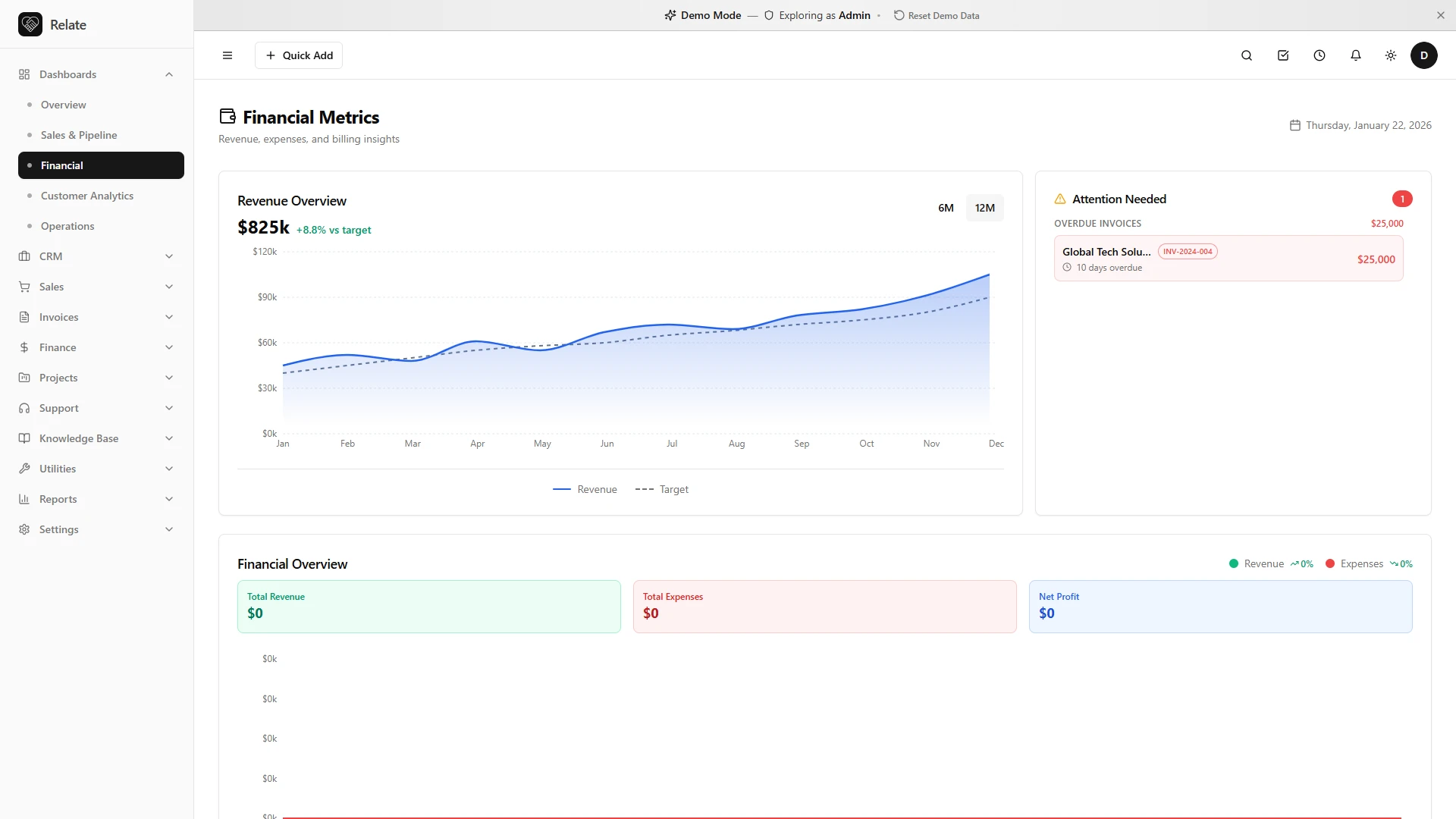The height and width of the screenshot is (819, 1456).
Task: Click the Exploring as Admin shield icon
Action: [x=769, y=15]
